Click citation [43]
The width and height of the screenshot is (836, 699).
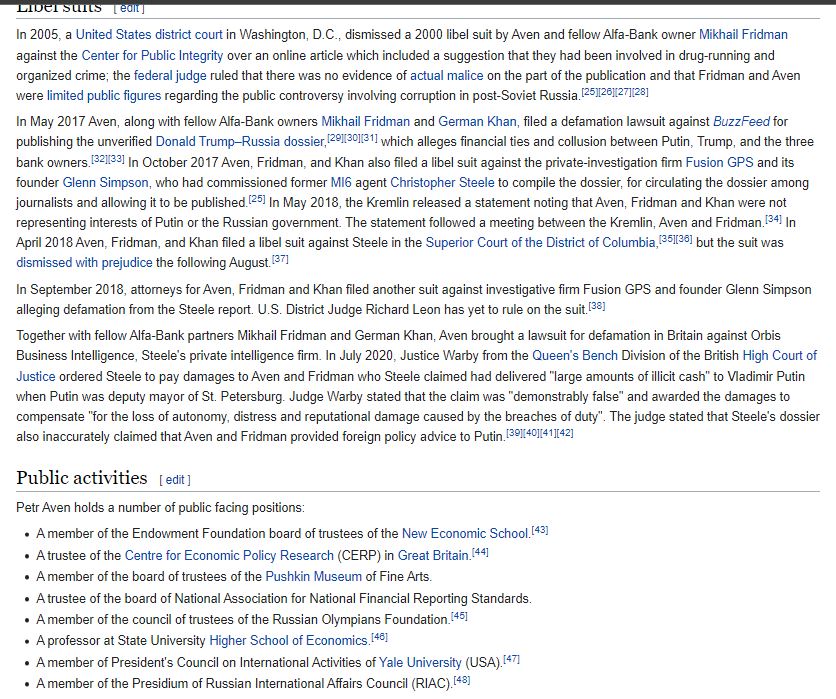(x=540, y=530)
